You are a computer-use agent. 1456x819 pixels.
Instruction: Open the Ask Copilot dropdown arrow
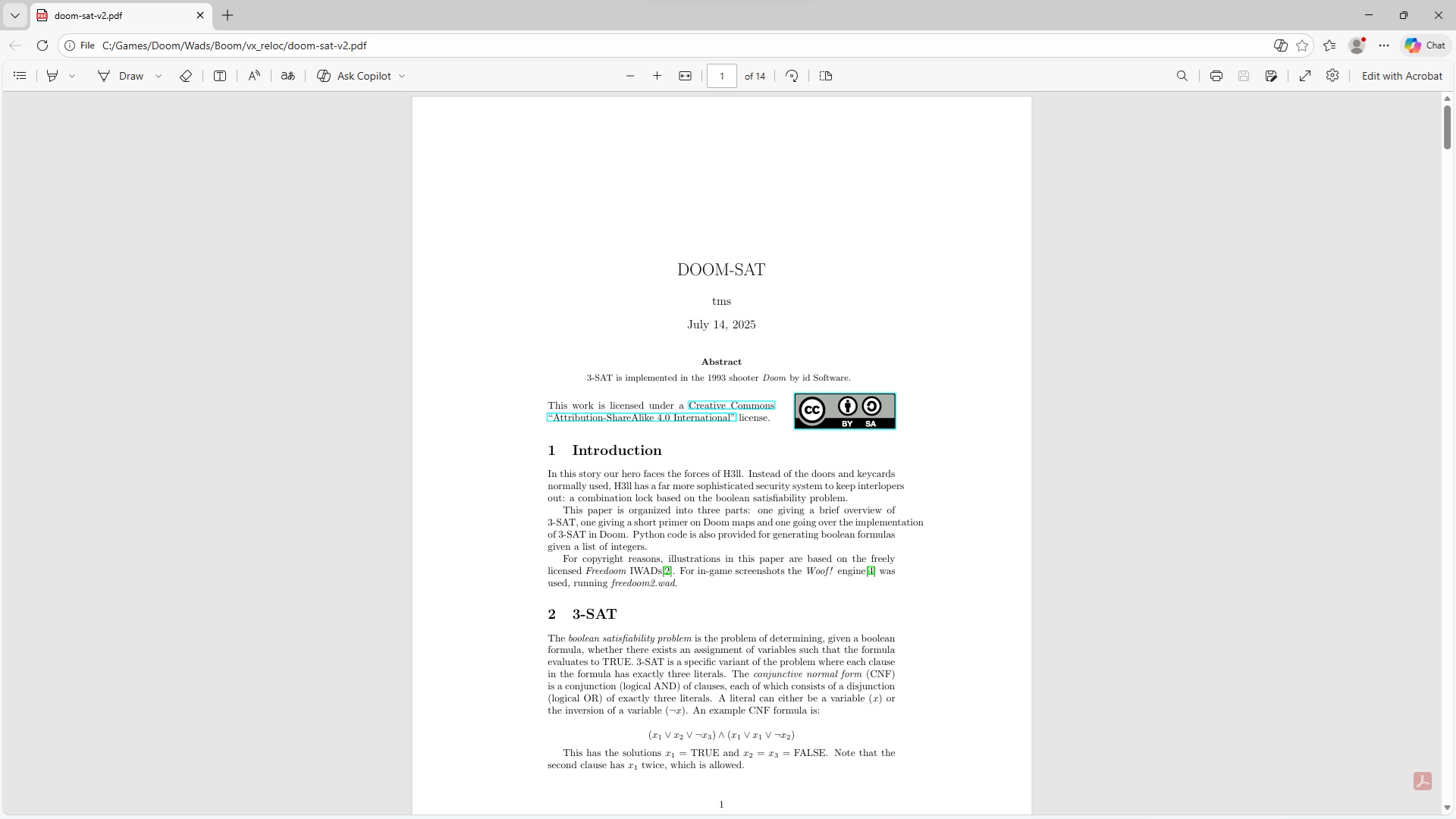[402, 76]
